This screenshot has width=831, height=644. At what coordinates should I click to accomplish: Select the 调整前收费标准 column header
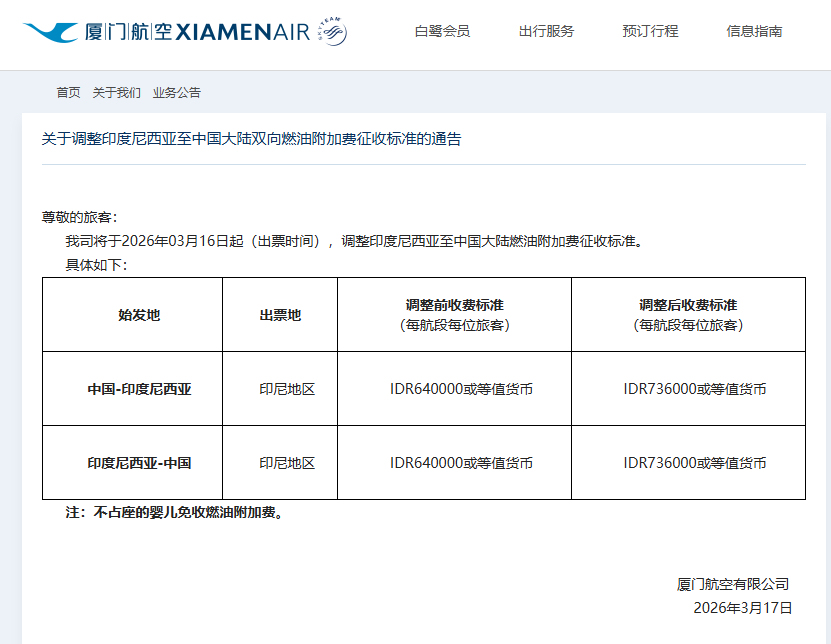pyautogui.click(x=454, y=305)
